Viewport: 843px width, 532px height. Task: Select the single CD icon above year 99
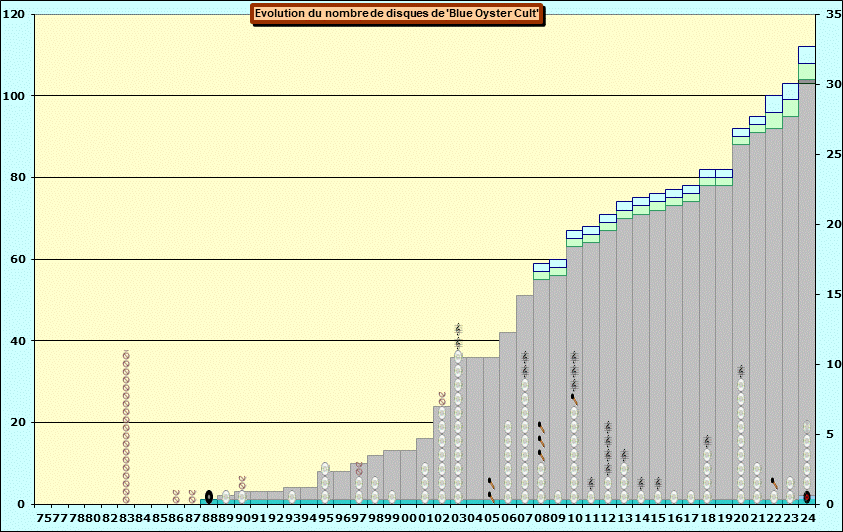click(391, 497)
